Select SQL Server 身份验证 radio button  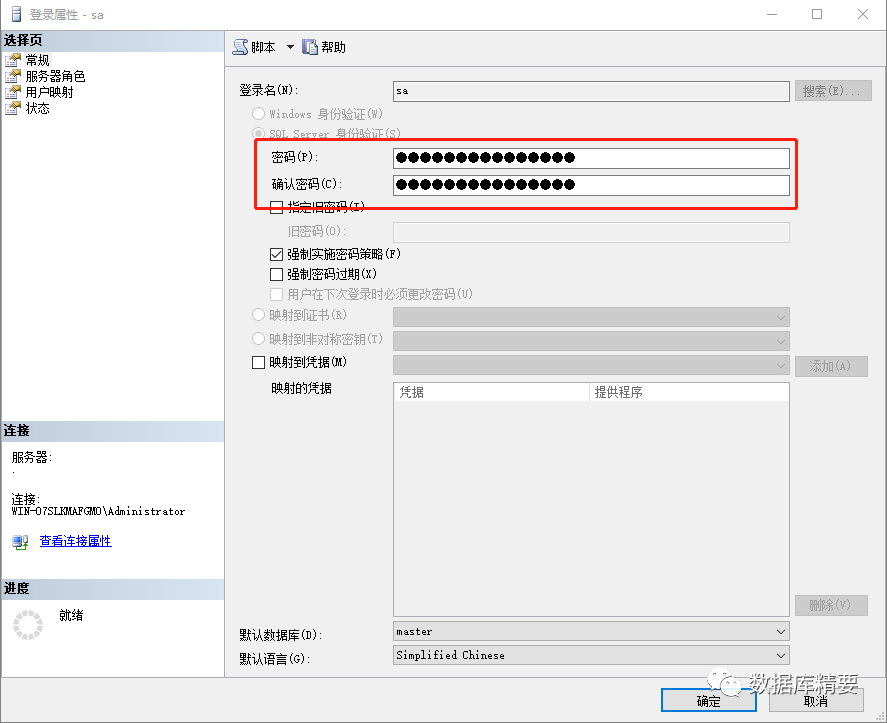point(259,134)
